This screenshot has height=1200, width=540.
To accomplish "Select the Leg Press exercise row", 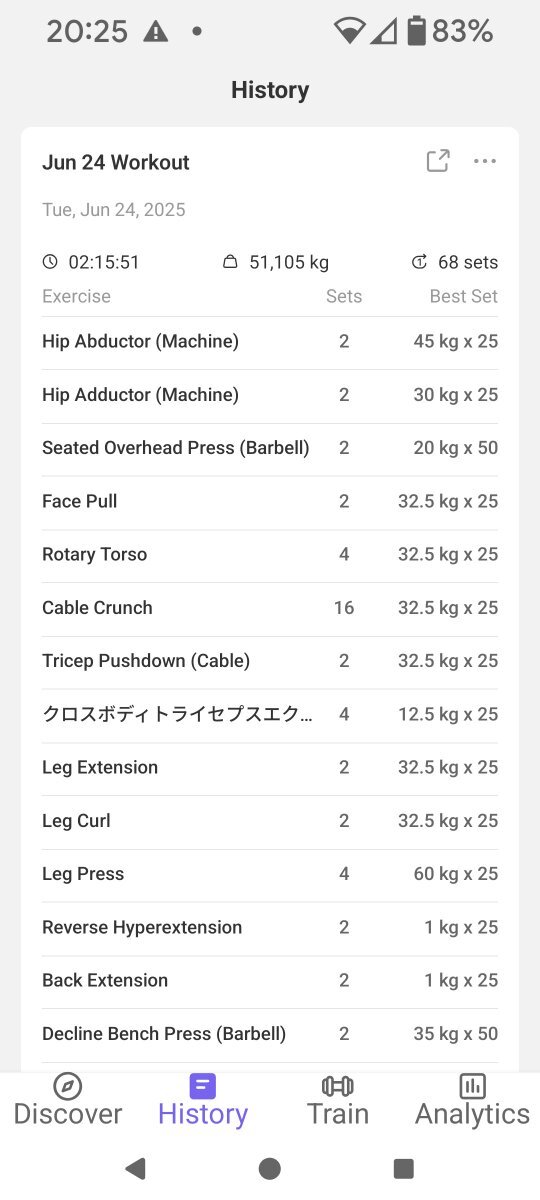I will click(x=270, y=874).
